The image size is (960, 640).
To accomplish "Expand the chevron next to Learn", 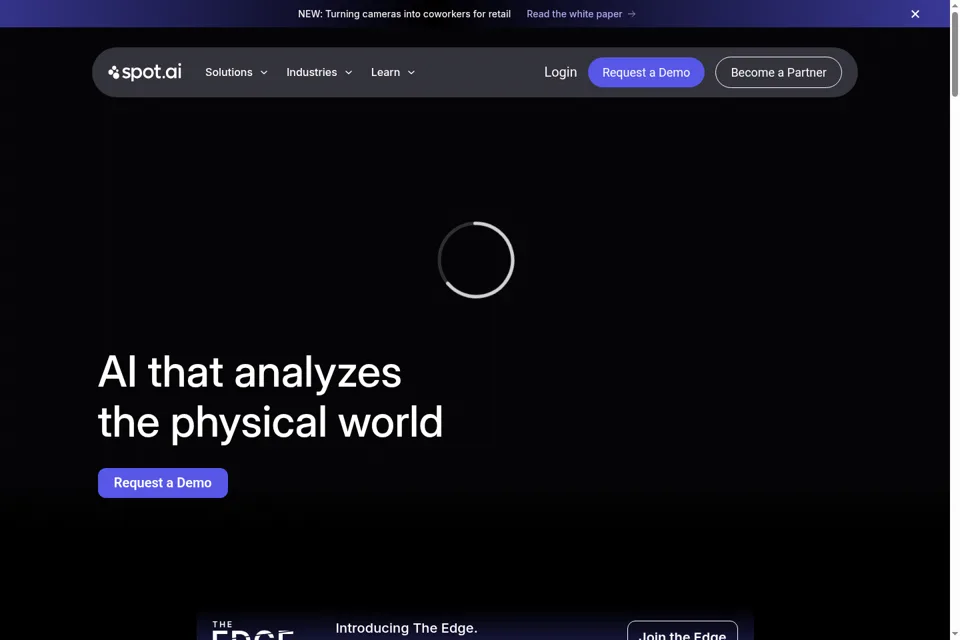I will 411,72.
